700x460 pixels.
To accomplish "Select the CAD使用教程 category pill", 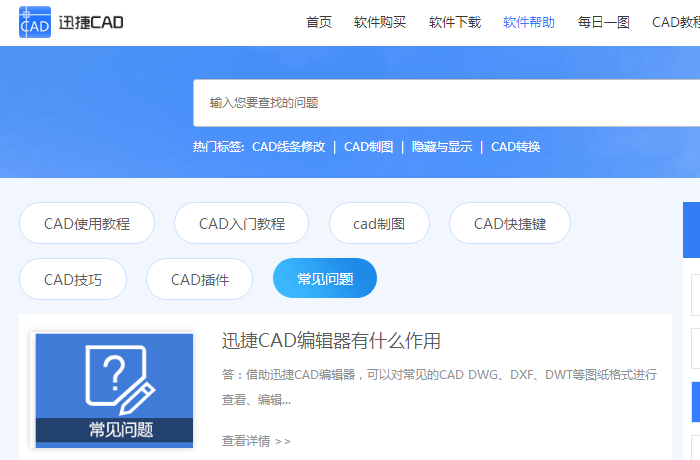I will pyautogui.click(x=87, y=223).
